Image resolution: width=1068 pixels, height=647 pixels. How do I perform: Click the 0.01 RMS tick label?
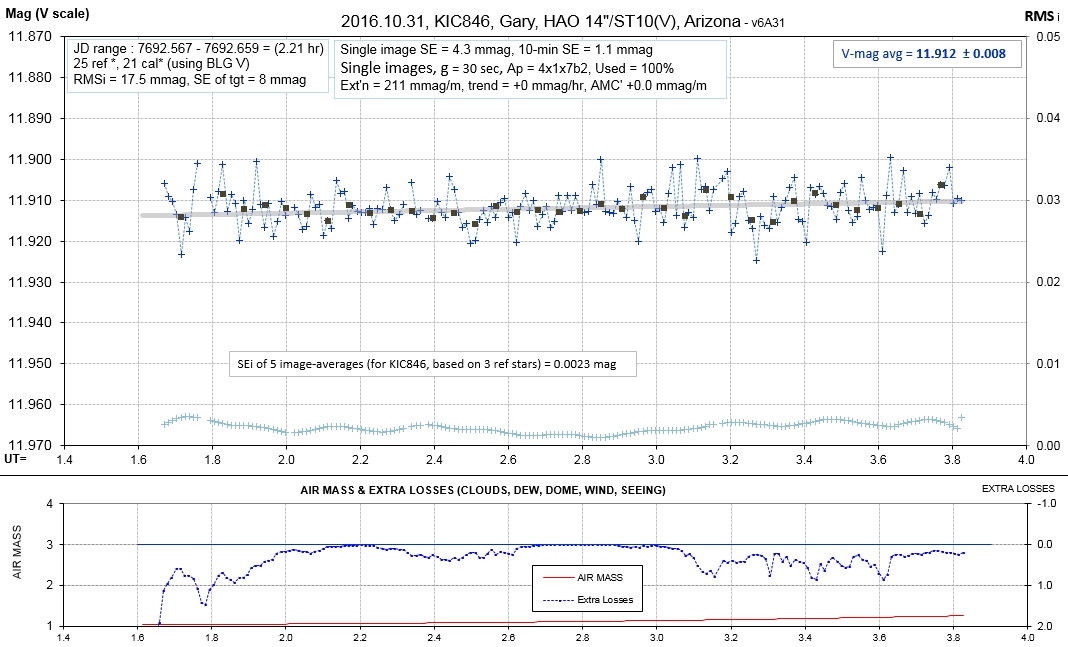(x=1048, y=364)
